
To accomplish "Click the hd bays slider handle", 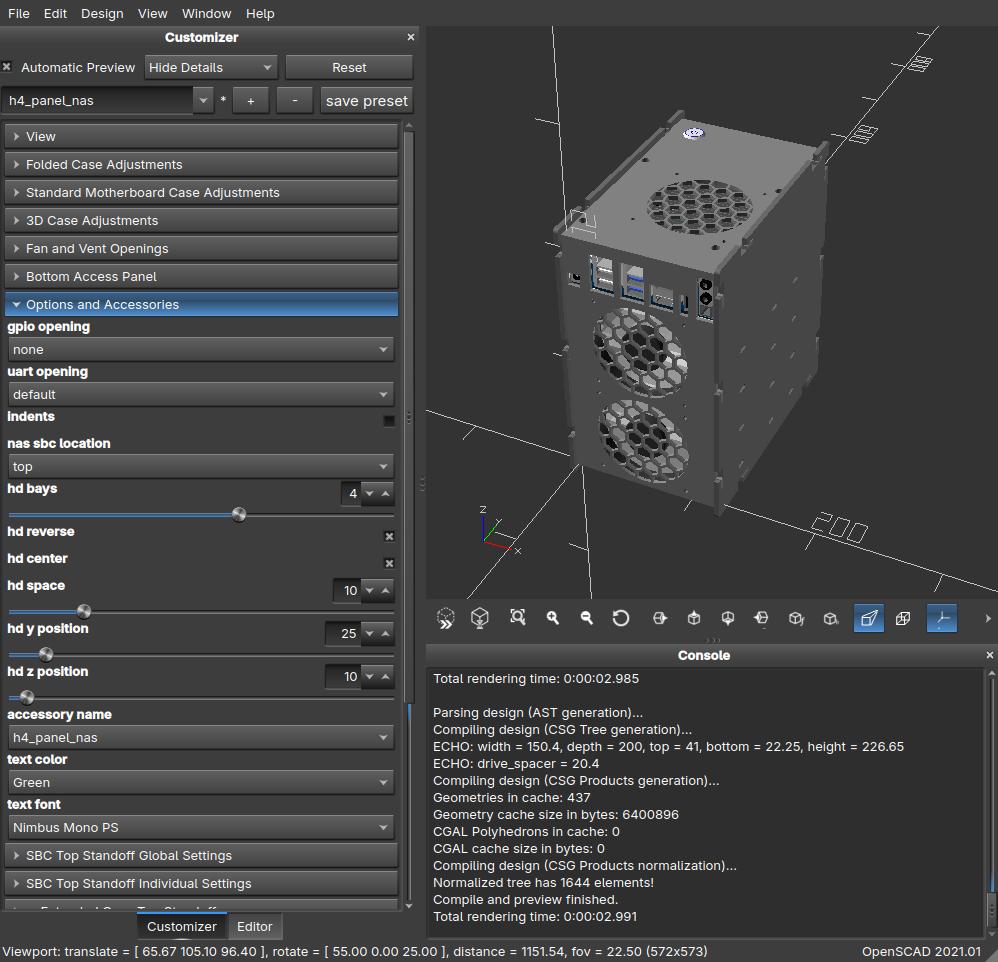I will click(x=239, y=514).
